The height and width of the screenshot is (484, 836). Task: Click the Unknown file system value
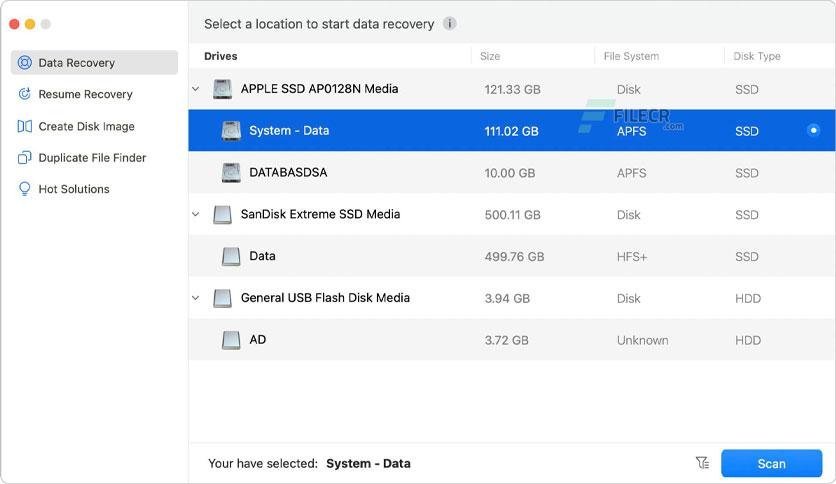pos(642,341)
